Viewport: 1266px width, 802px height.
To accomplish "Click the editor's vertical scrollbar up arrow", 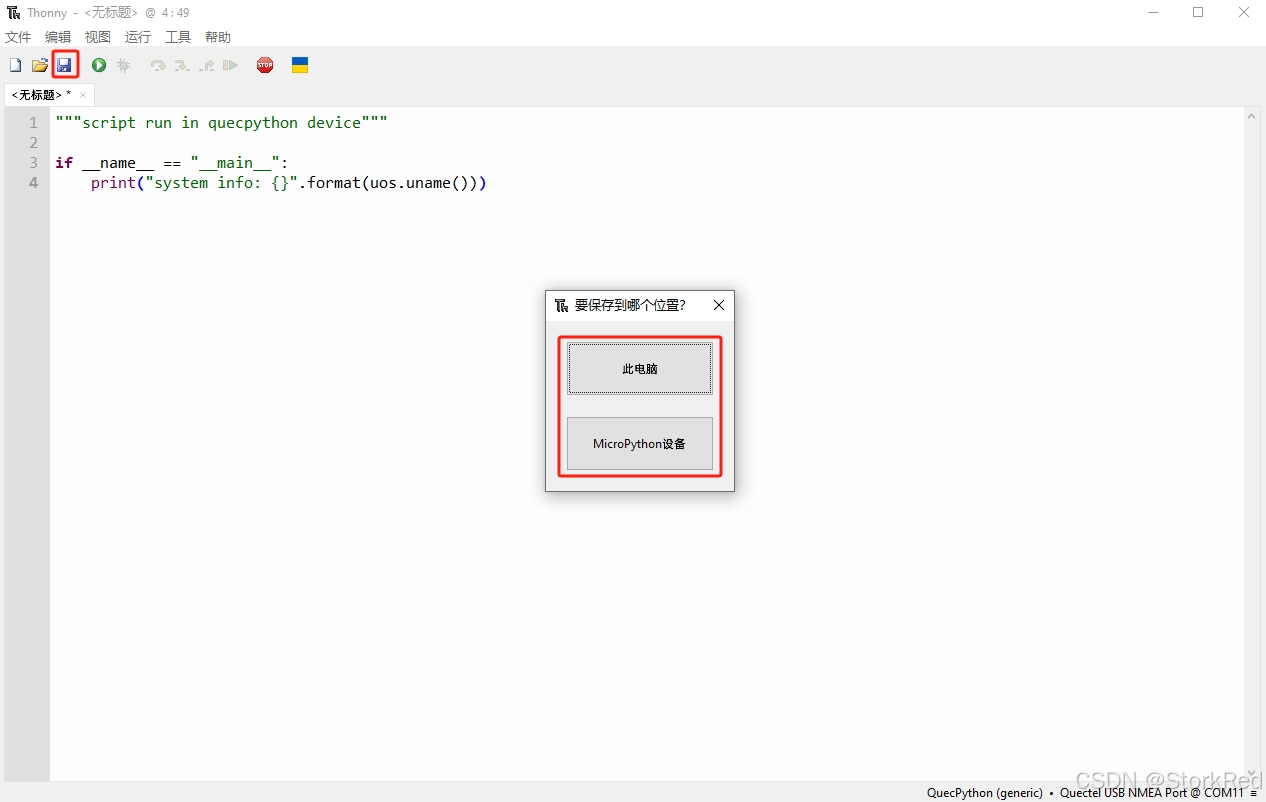I will (1252, 116).
